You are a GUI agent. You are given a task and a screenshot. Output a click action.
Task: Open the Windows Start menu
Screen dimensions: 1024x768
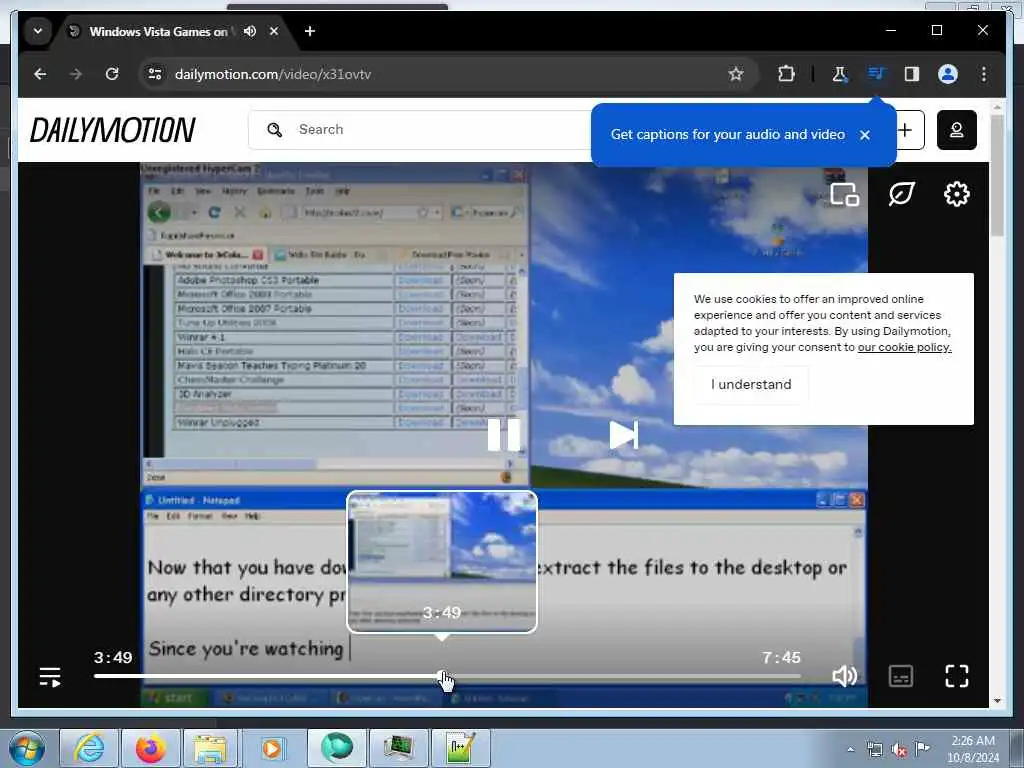27,748
